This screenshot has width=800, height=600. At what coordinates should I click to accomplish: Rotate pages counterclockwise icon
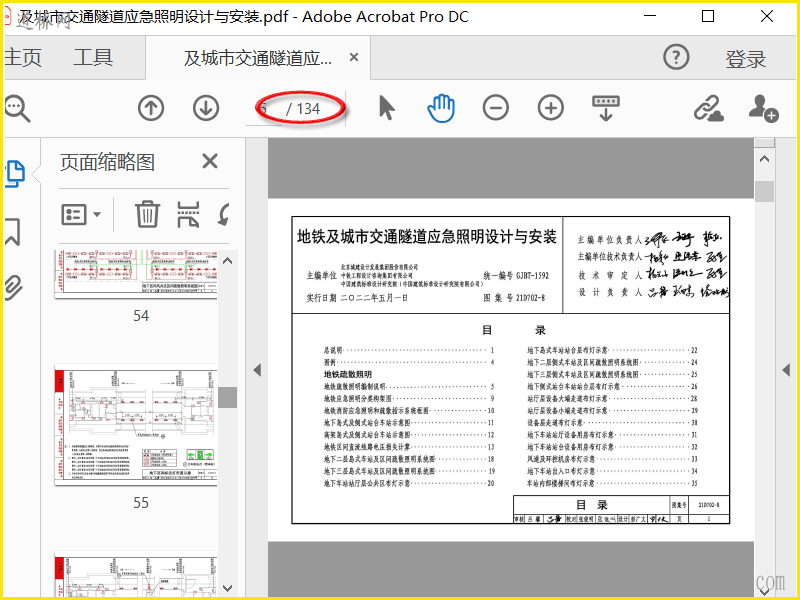point(223,214)
